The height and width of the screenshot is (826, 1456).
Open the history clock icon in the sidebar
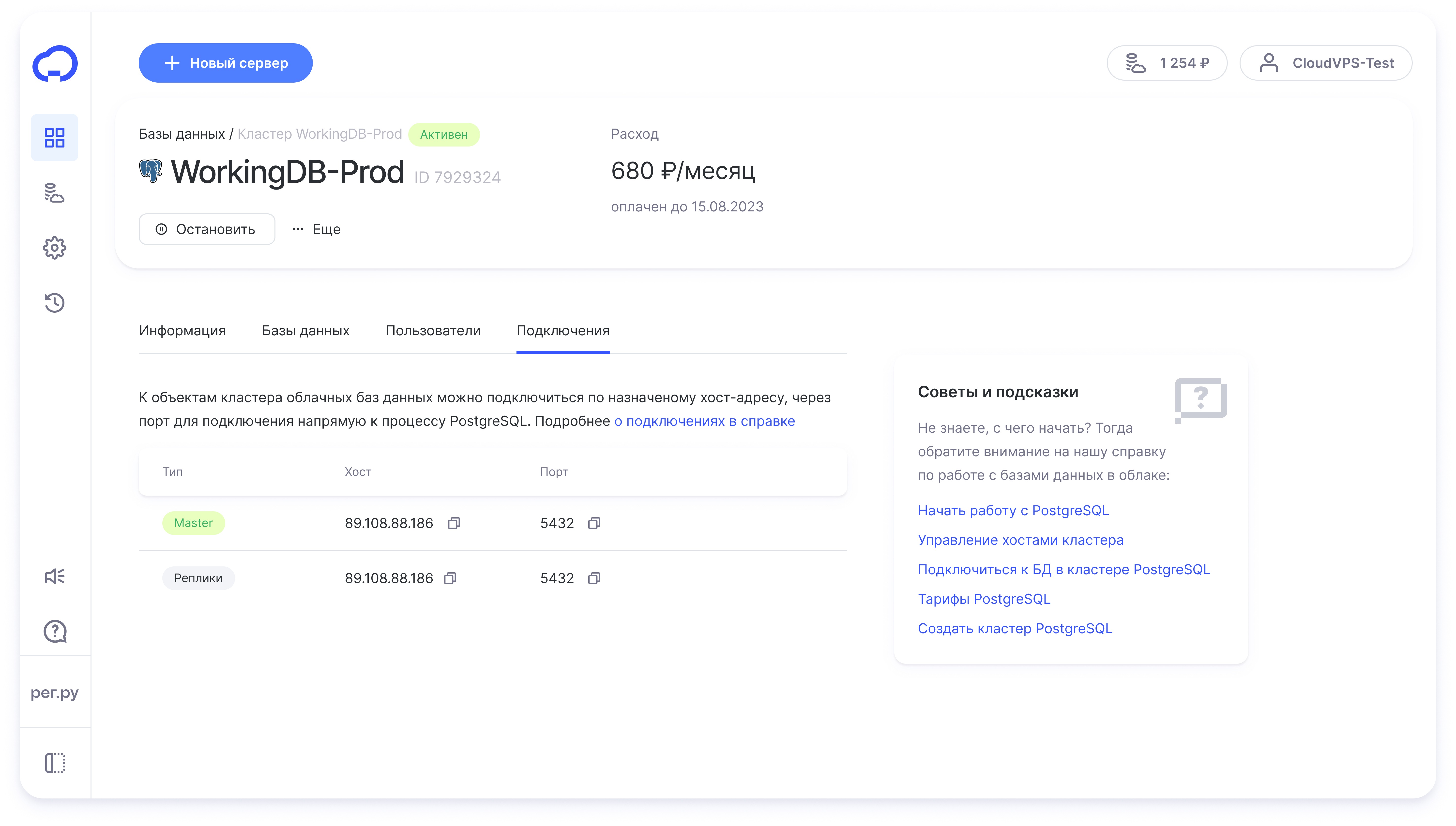[54, 302]
